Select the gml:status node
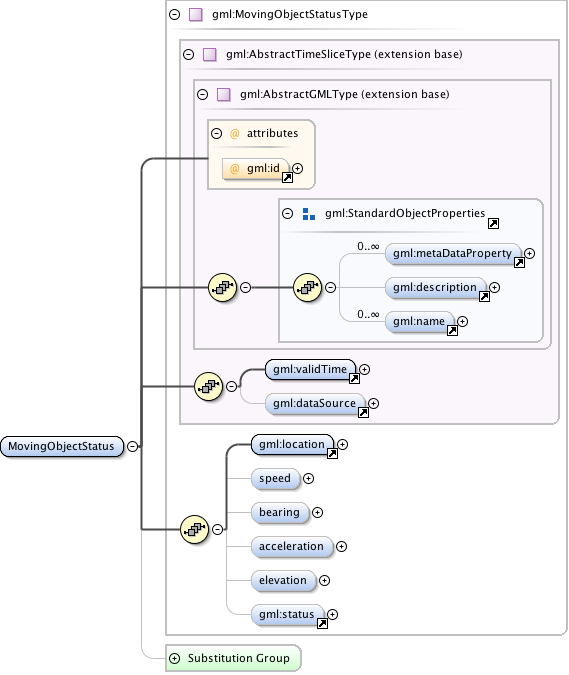 pyautogui.click(x=287, y=614)
